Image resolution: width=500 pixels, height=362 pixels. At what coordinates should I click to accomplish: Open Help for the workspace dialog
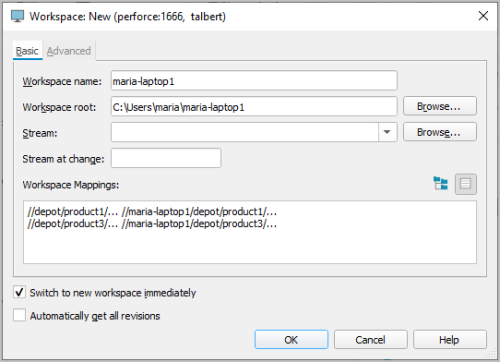(450, 340)
